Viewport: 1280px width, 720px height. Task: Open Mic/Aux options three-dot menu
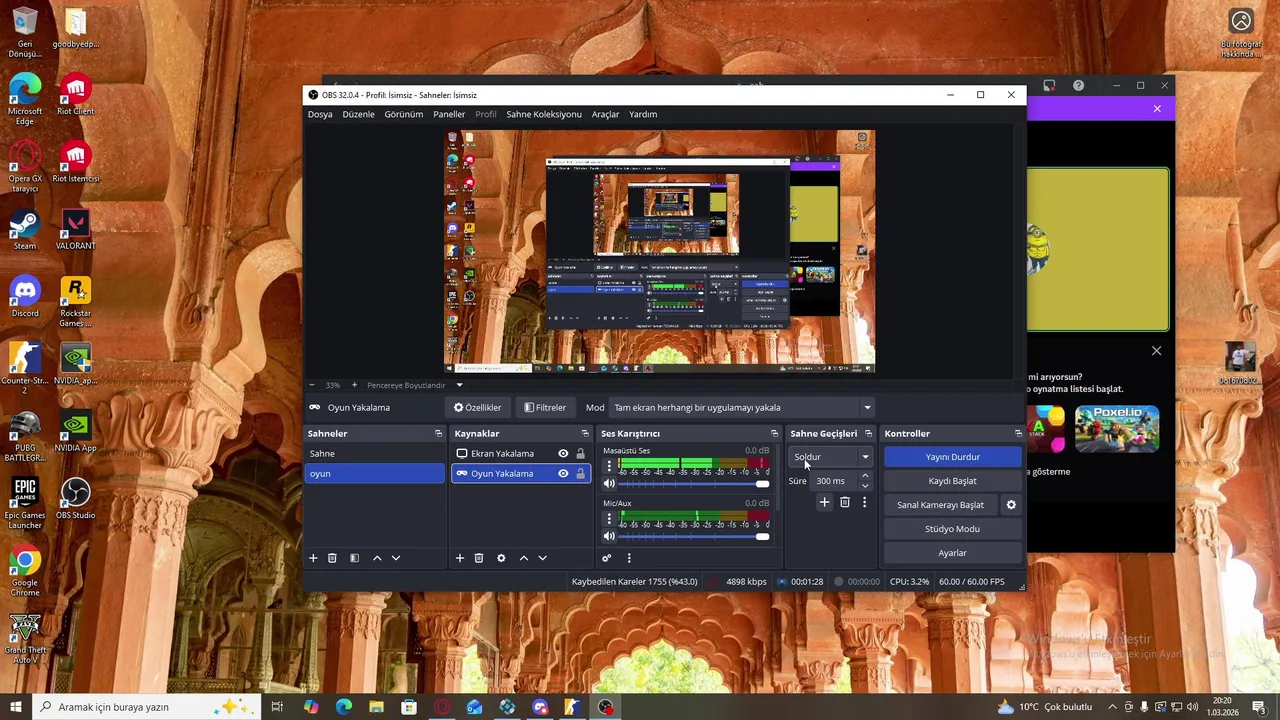[609, 518]
